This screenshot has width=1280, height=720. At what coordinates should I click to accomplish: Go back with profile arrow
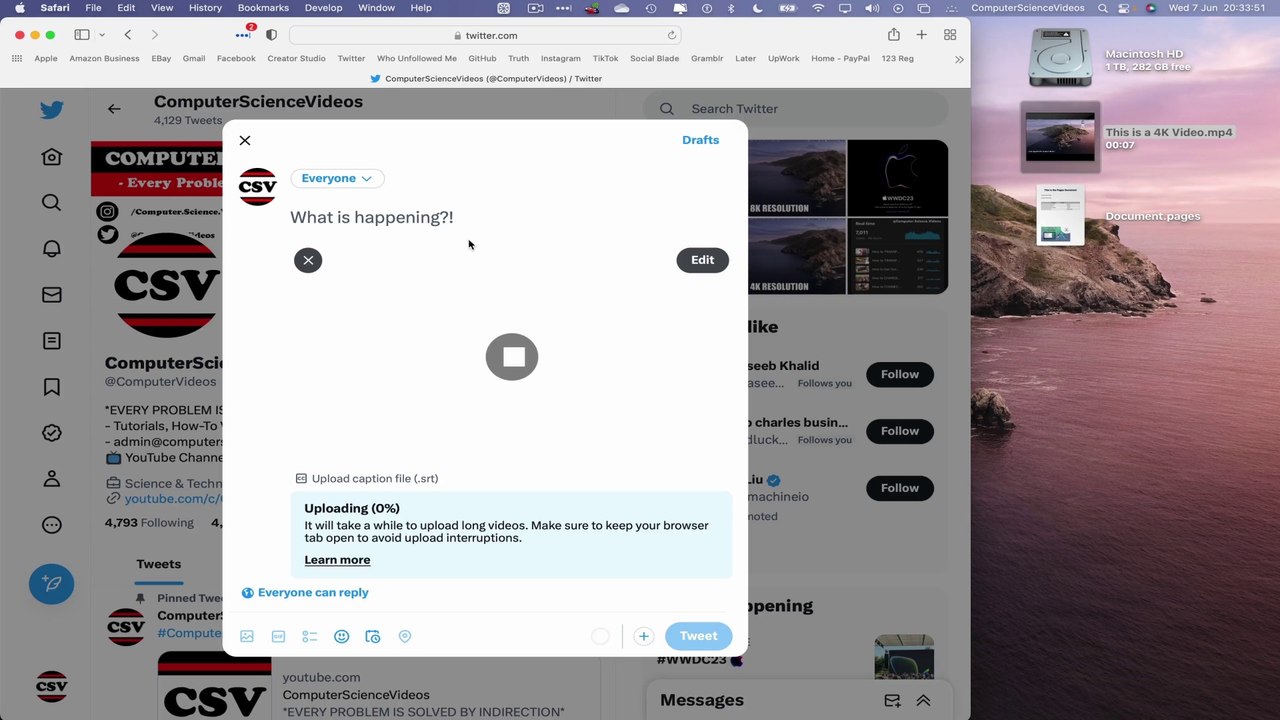[114, 109]
